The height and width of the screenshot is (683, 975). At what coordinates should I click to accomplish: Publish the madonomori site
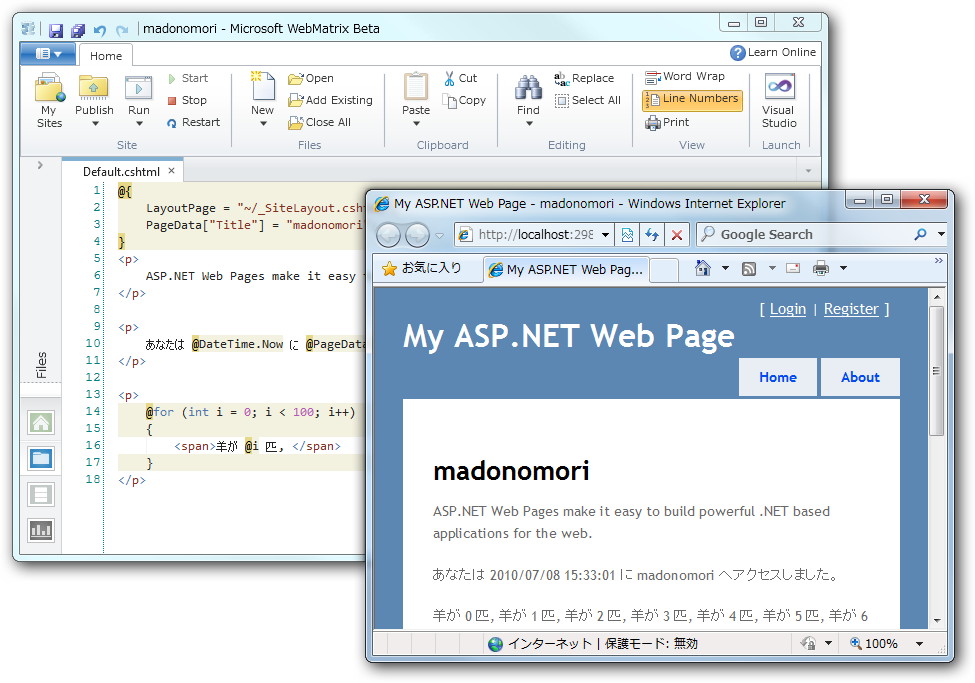point(93,95)
